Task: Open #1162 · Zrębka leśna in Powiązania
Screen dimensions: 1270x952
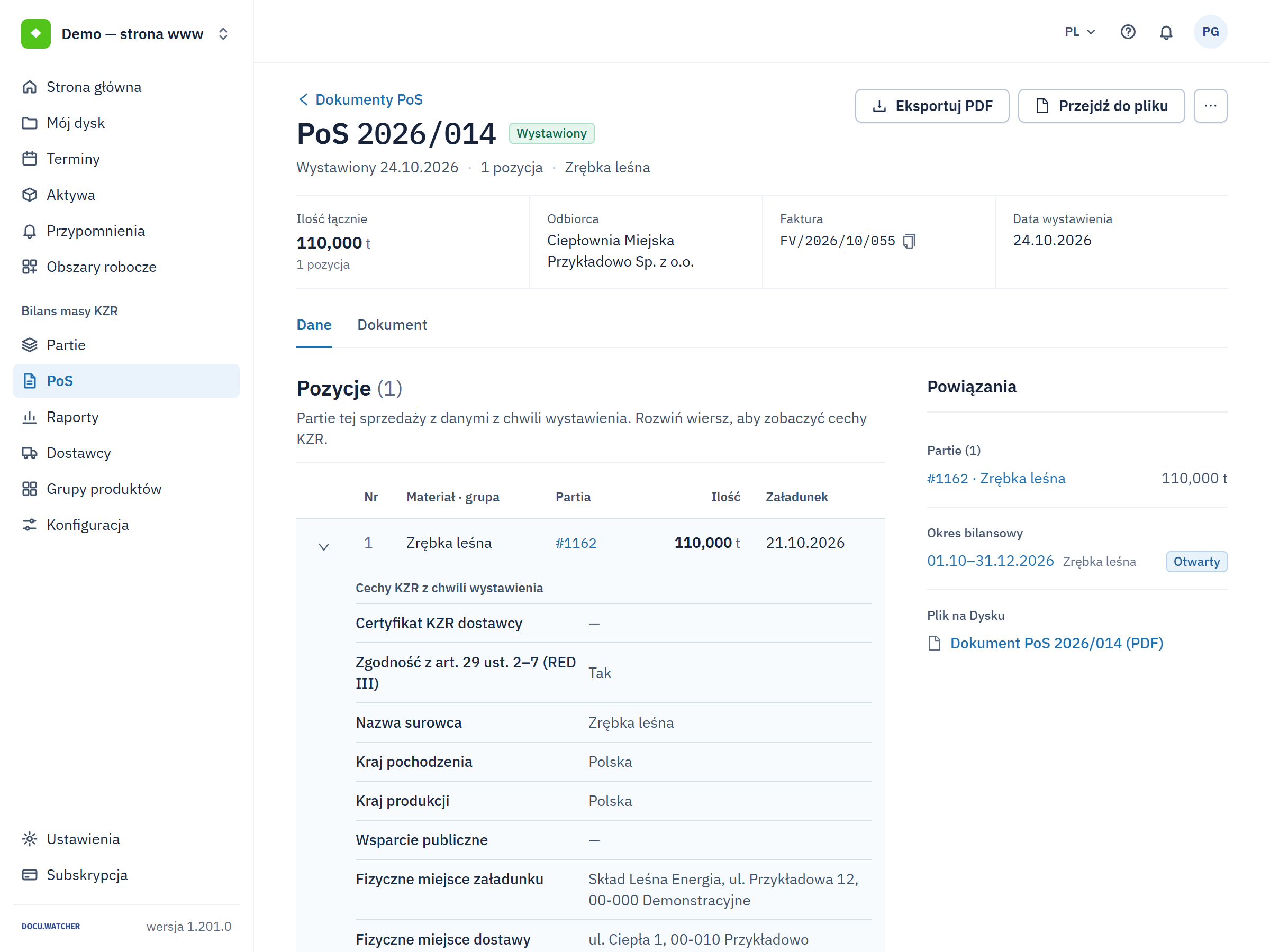Action: pos(996,479)
